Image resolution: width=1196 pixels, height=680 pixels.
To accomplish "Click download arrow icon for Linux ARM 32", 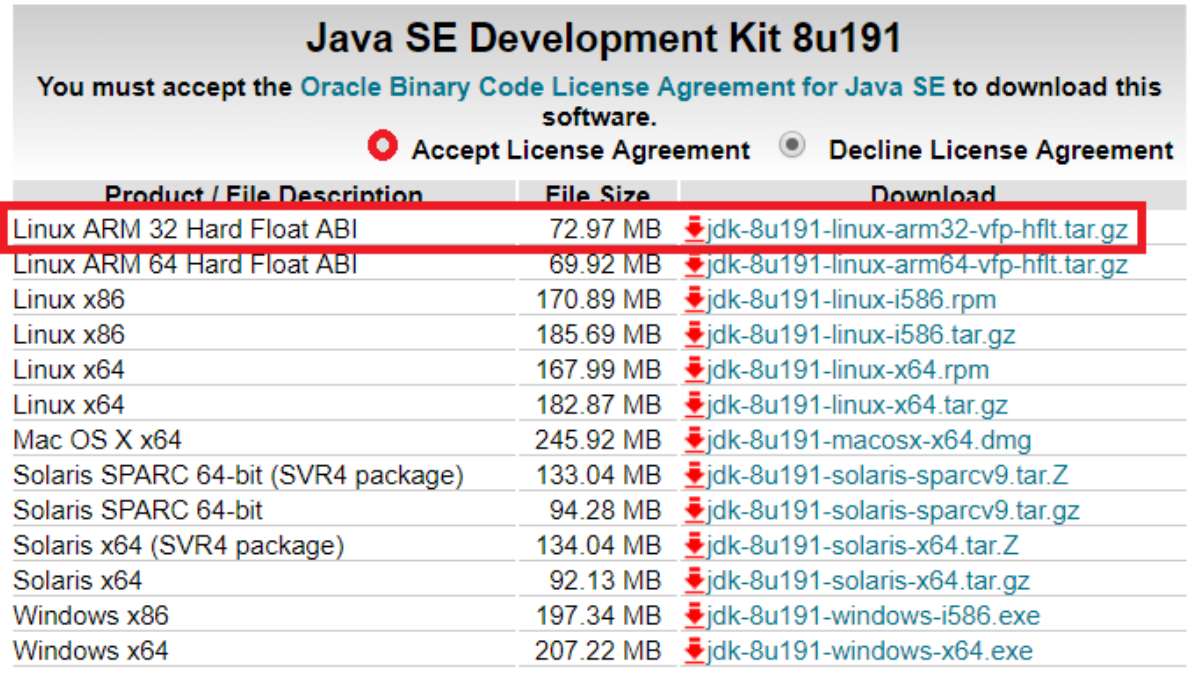I will [x=694, y=228].
